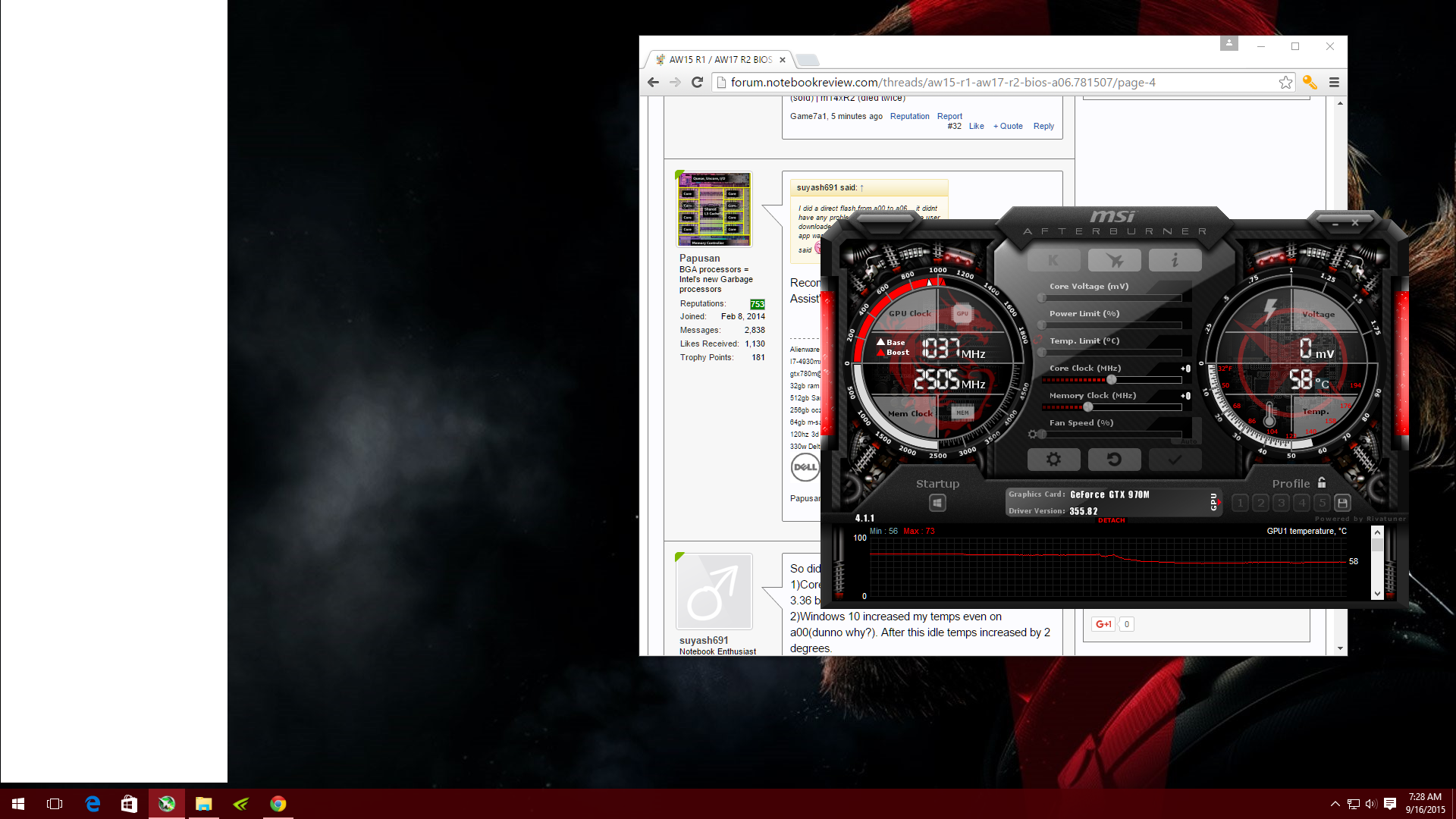The image size is (1456, 819).
Task: Open a new Chrome tab
Action: point(808,60)
